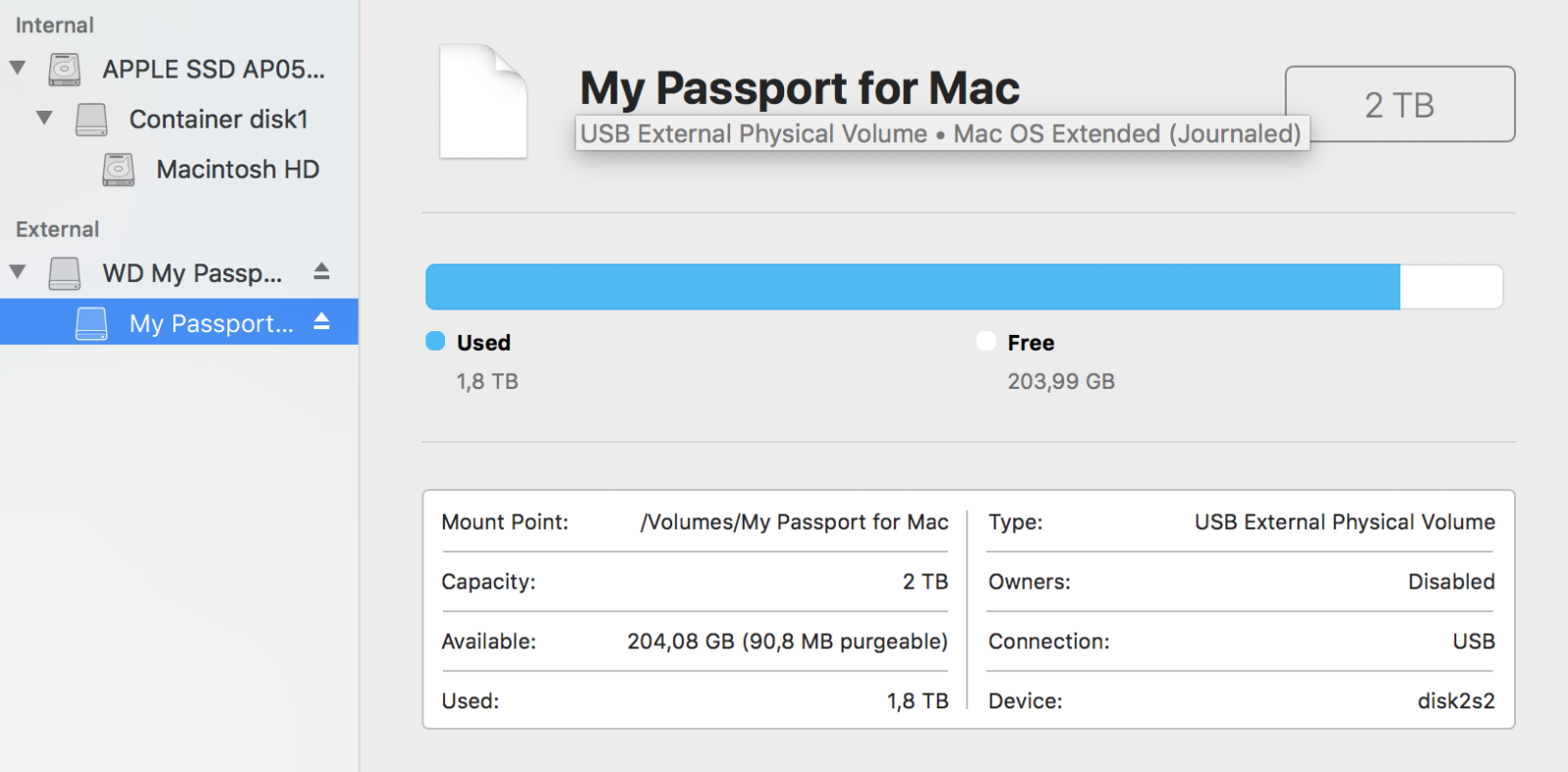1568x772 pixels.
Task: Click the white Free legend dot
Action: 986,341
